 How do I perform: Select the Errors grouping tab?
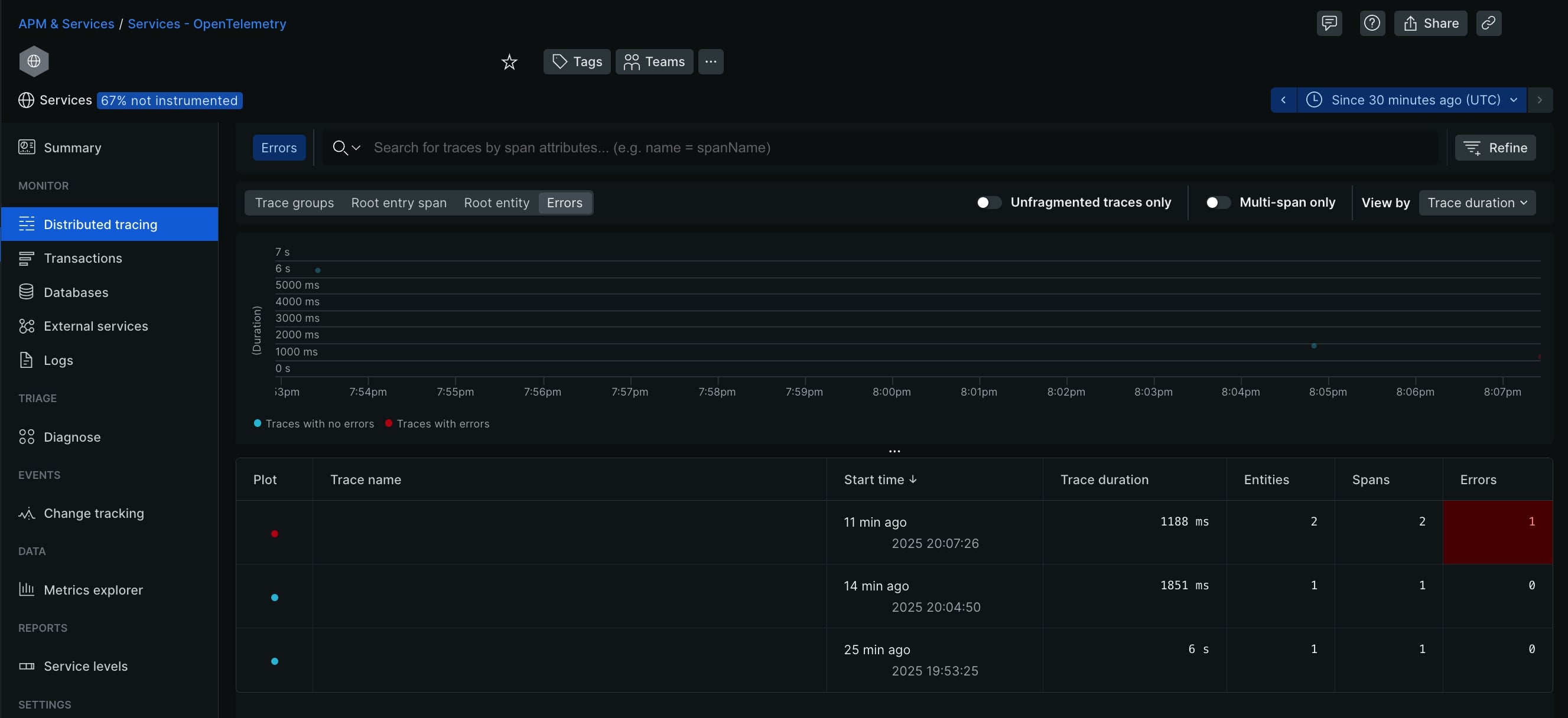(x=564, y=203)
